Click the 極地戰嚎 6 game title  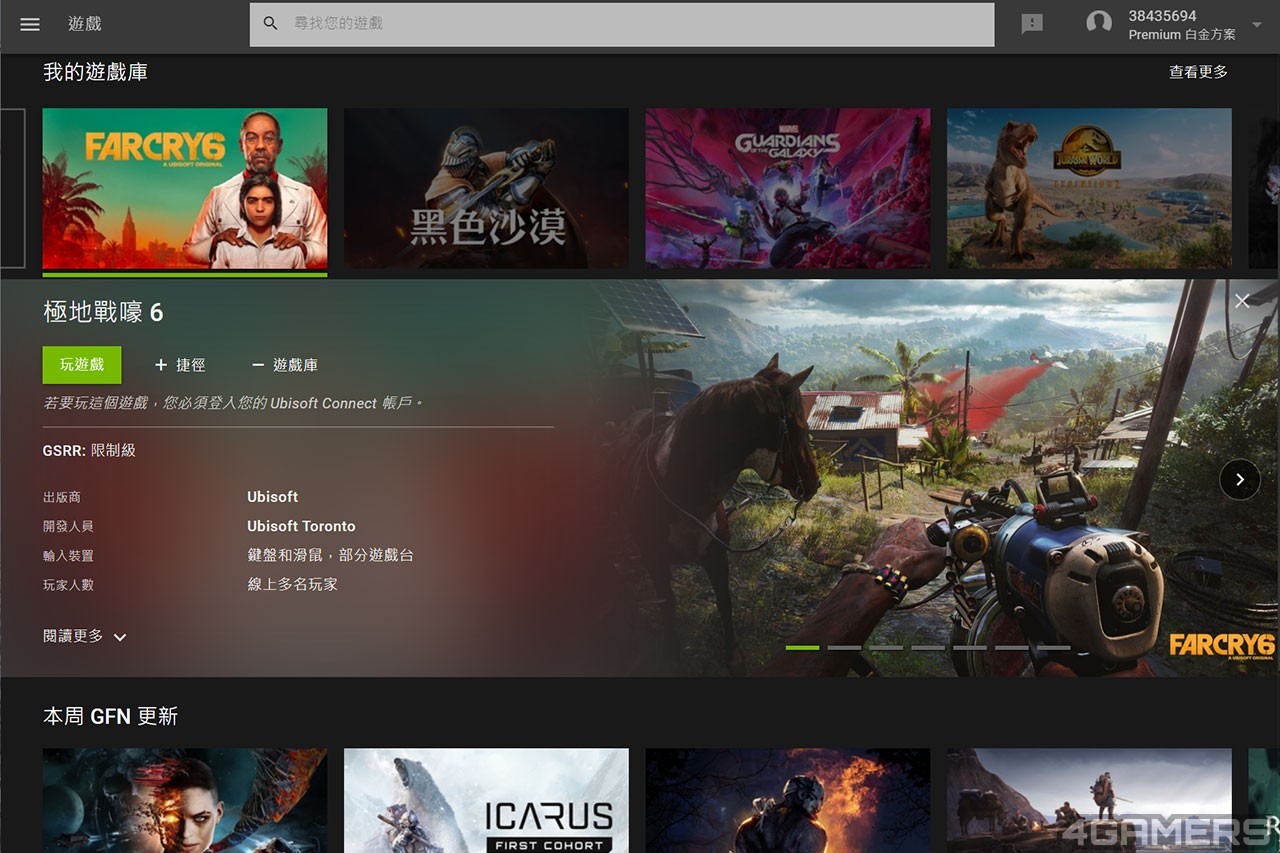coord(103,312)
